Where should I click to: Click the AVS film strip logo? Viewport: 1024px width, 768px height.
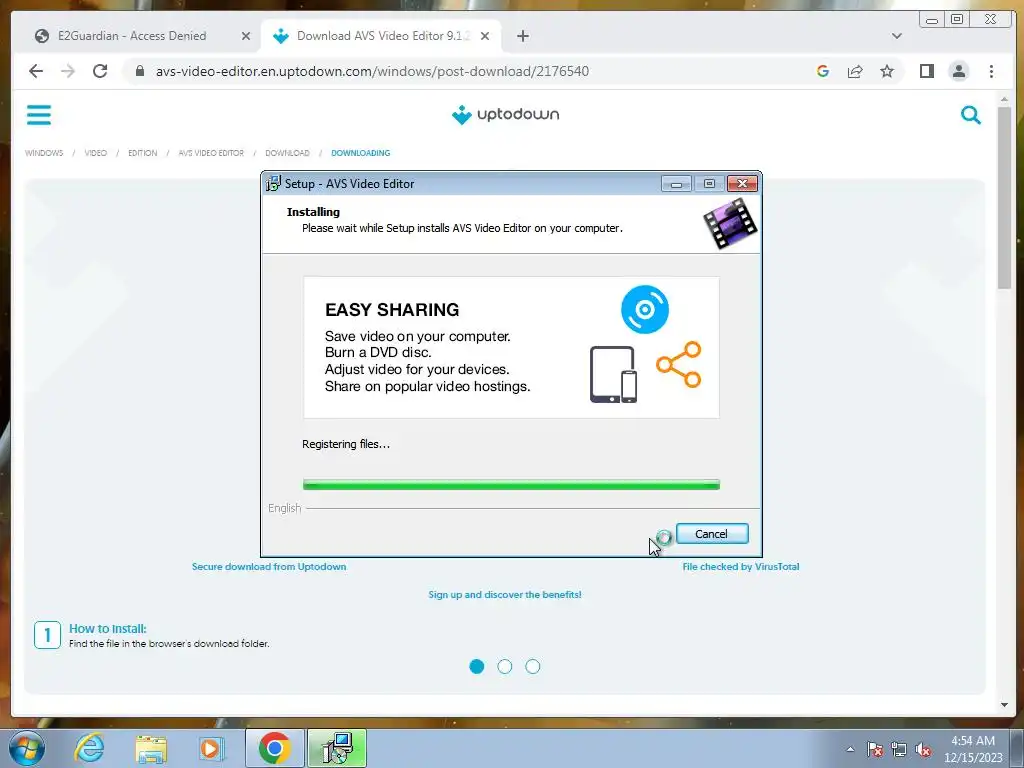point(730,224)
